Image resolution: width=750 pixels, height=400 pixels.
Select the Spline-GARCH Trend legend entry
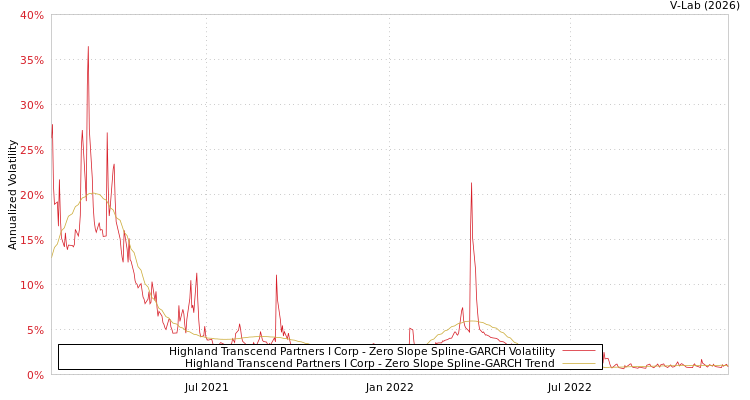pos(370,363)
